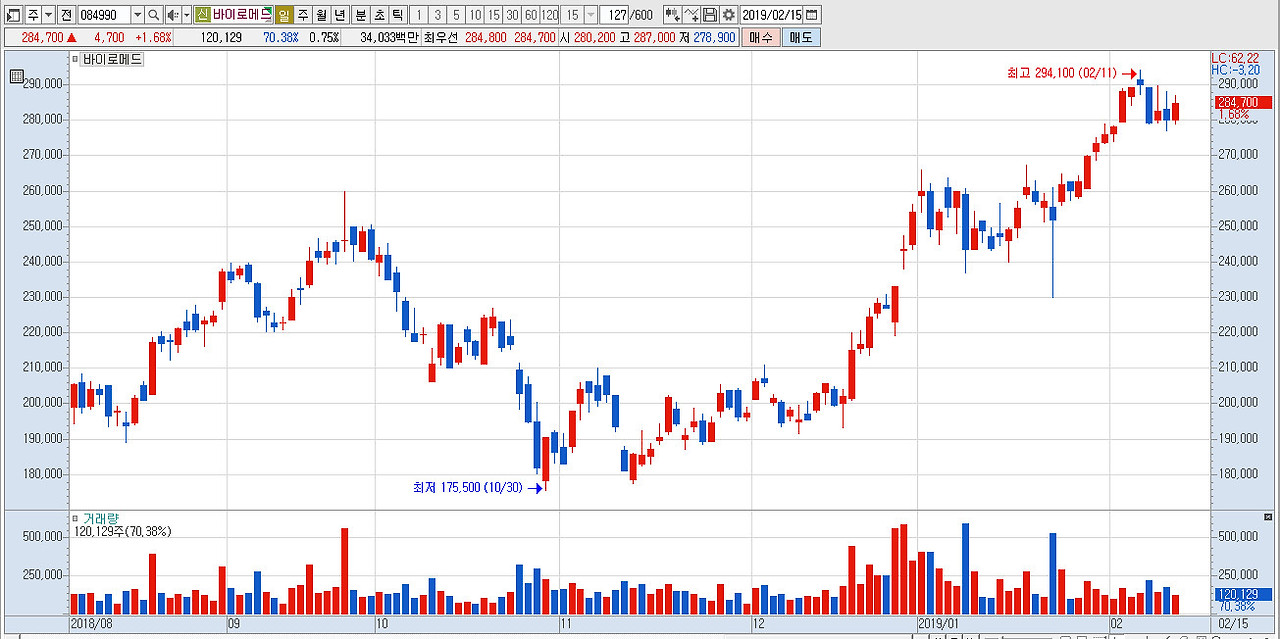Open the candlestick chart type icon
Screen dimensions: 1280x639
pos(672,15)
